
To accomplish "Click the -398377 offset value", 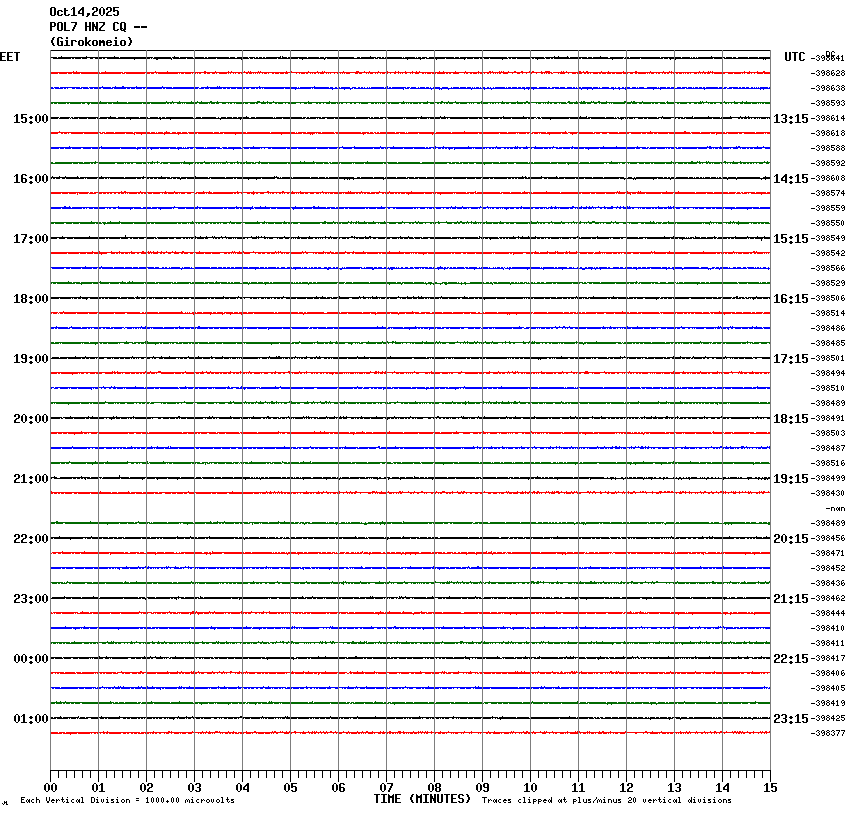I will coord(829,734).
